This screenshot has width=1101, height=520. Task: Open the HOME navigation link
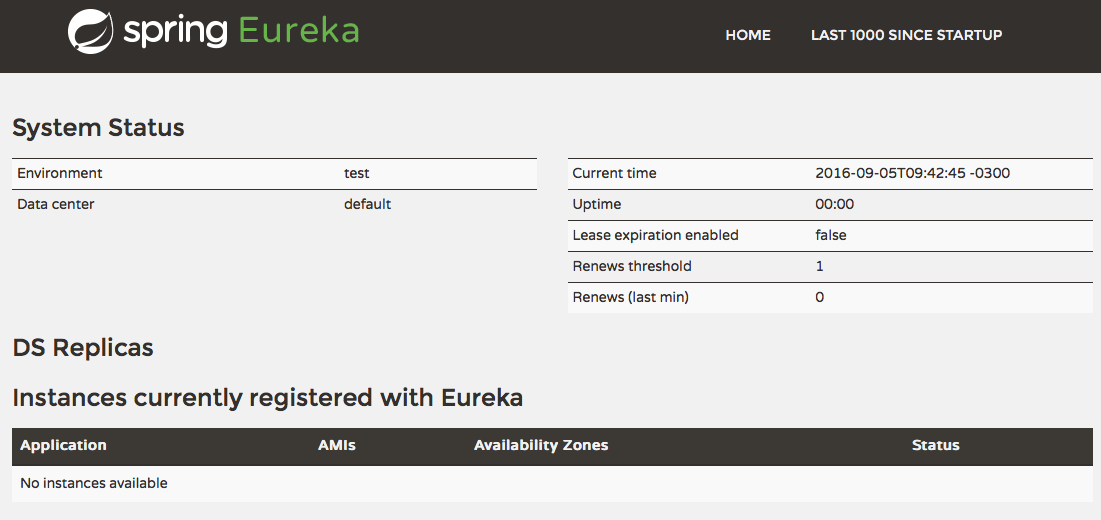(748, 35)
